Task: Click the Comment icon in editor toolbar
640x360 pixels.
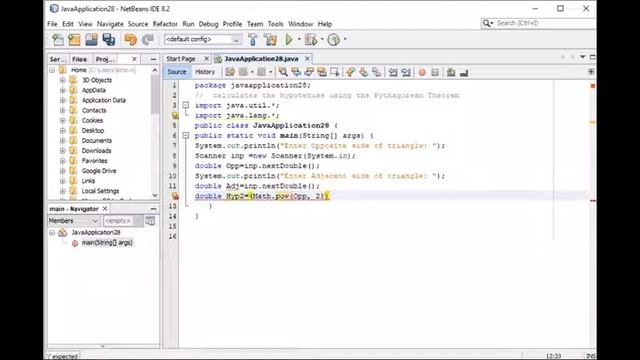Action: (x=451, y=72)
